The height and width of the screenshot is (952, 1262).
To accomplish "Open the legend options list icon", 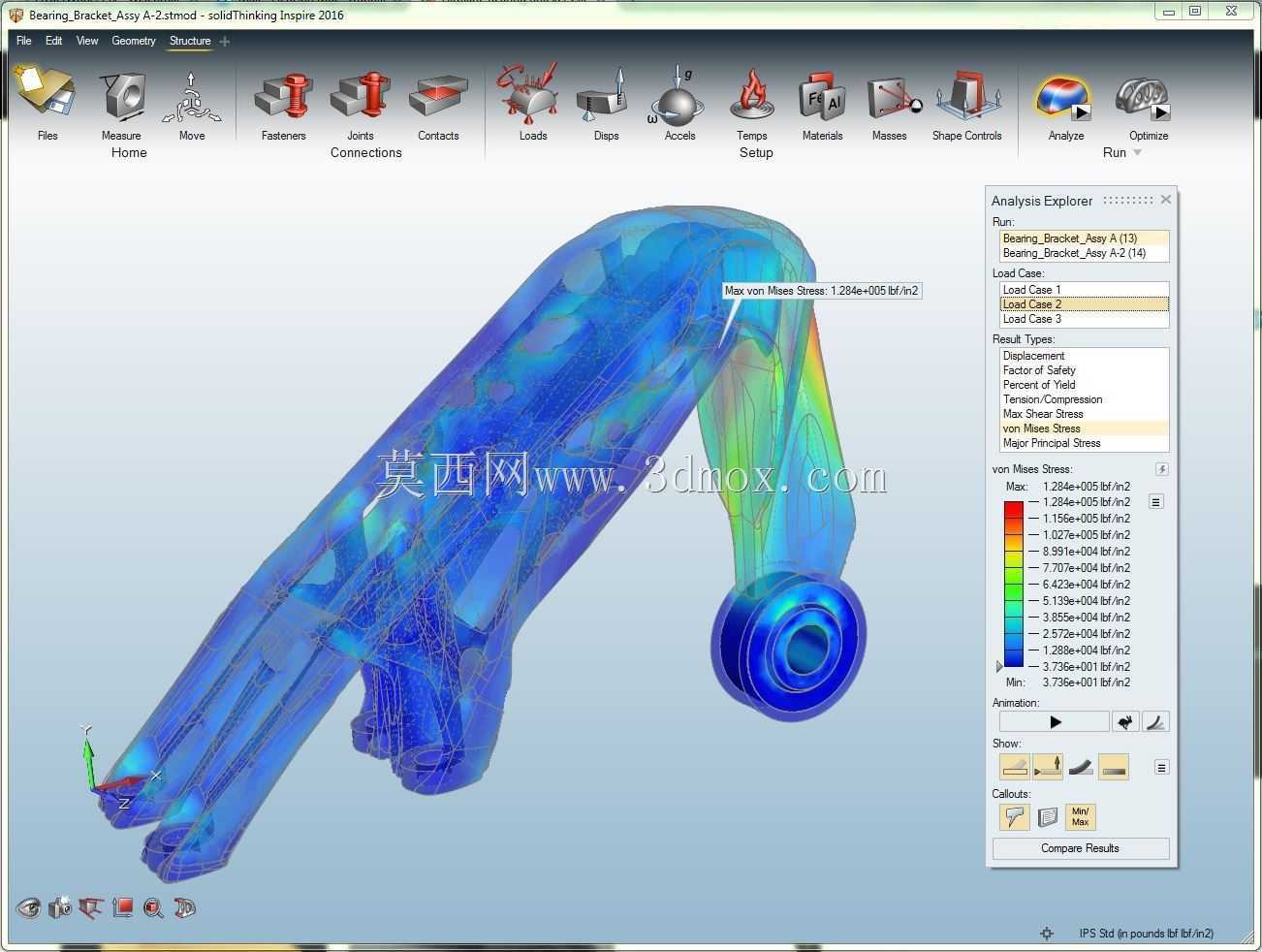I will pyautogui.click(x=1155, y=502).
